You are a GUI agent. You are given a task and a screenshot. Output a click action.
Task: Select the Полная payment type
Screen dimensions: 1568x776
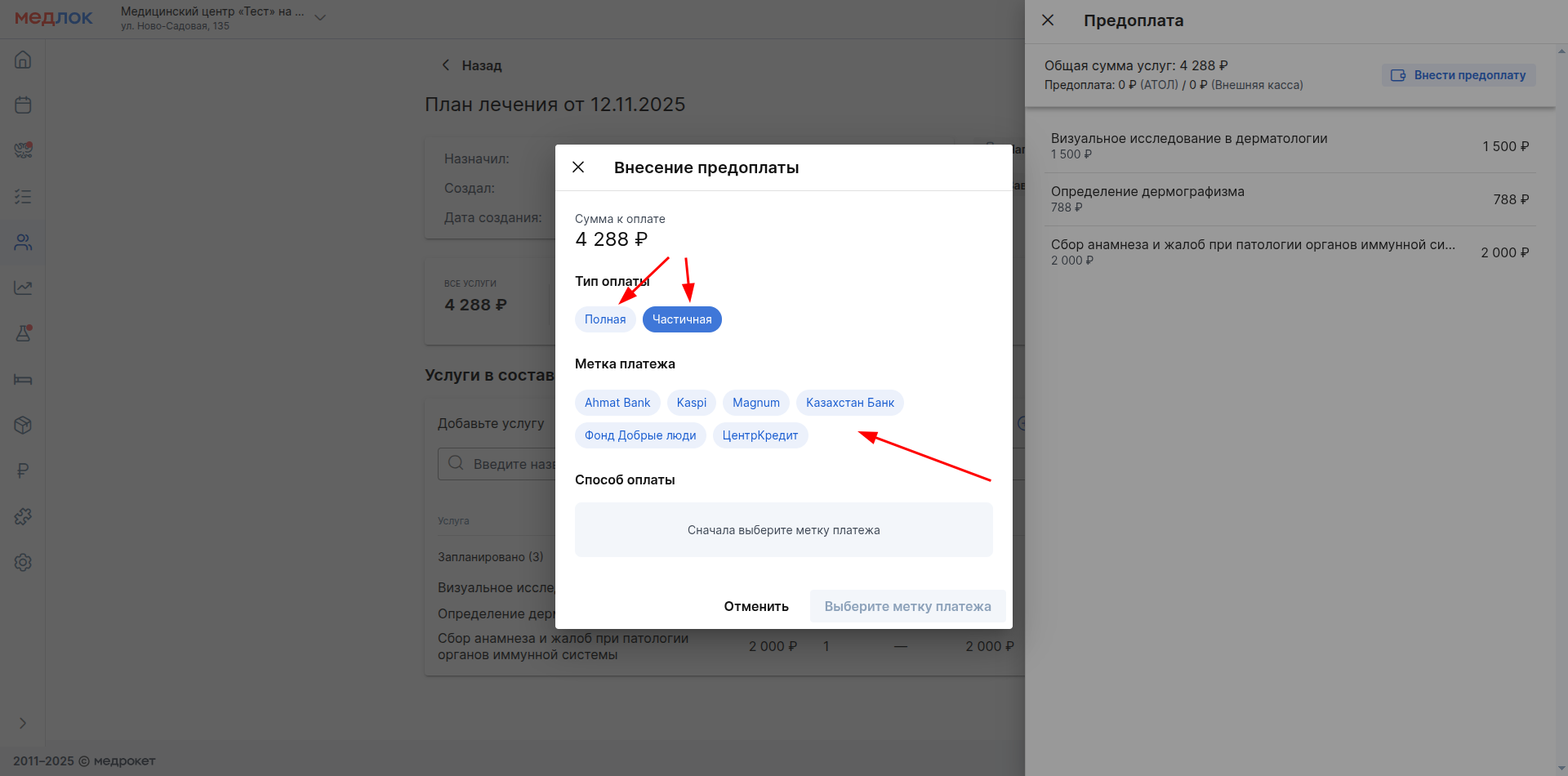[x=605, y=319]
